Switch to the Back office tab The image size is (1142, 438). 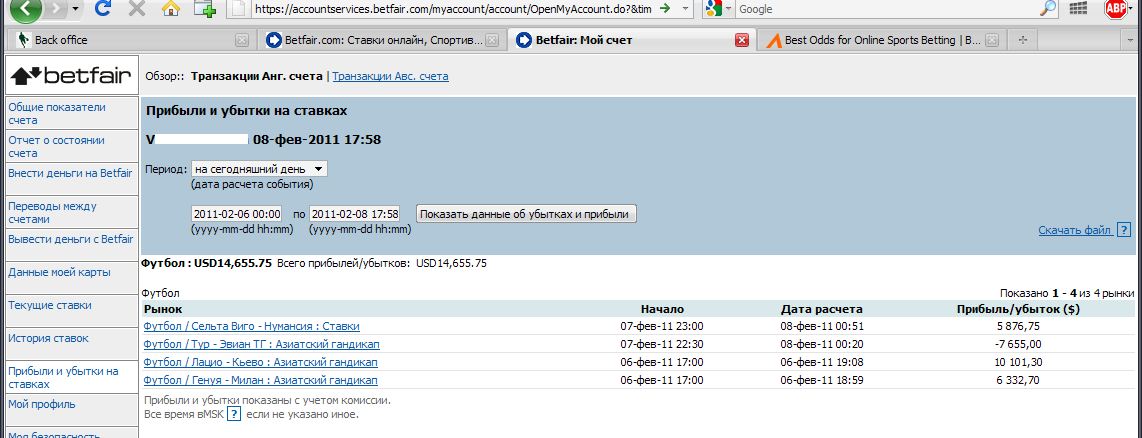coord(130,40)
